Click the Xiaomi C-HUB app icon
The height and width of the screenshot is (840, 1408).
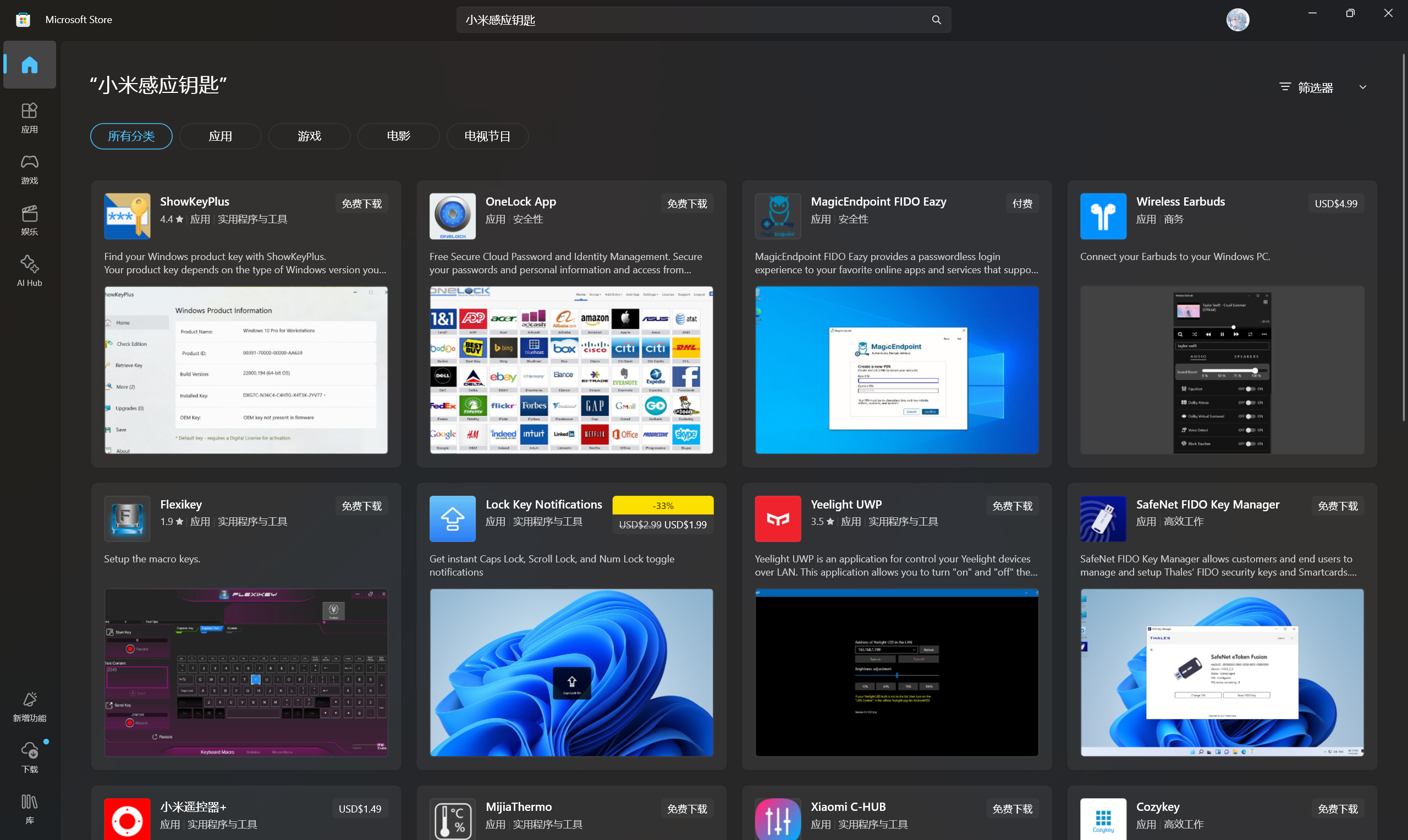(x=778, y=820)
